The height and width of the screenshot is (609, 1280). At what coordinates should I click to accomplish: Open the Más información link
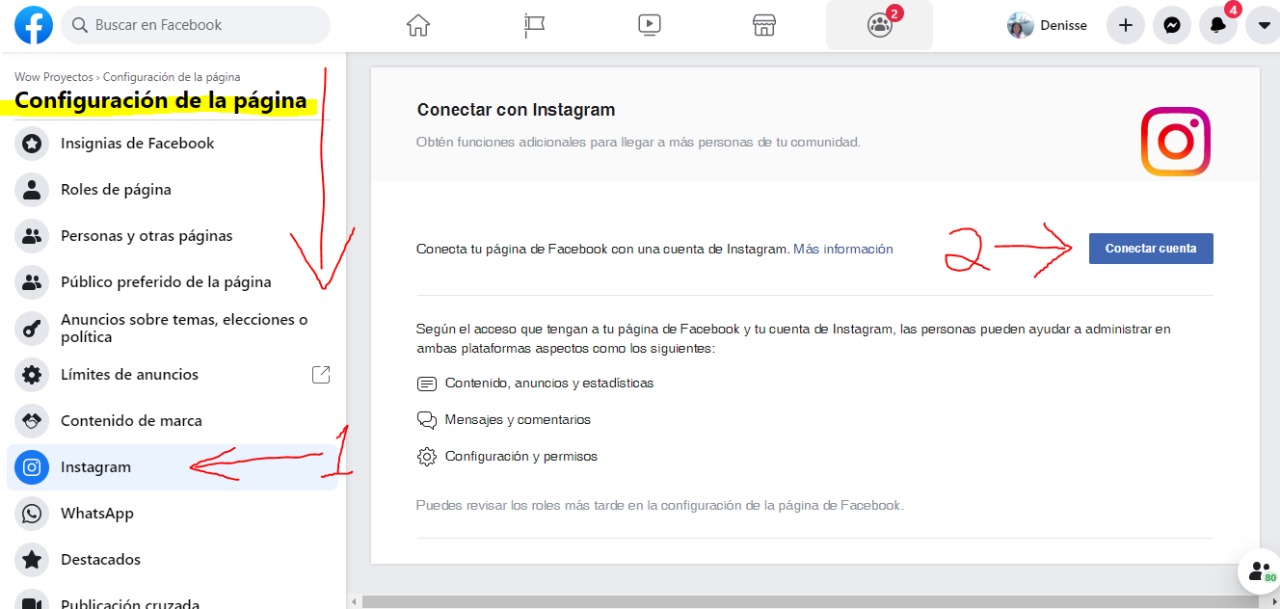point(843,248)
